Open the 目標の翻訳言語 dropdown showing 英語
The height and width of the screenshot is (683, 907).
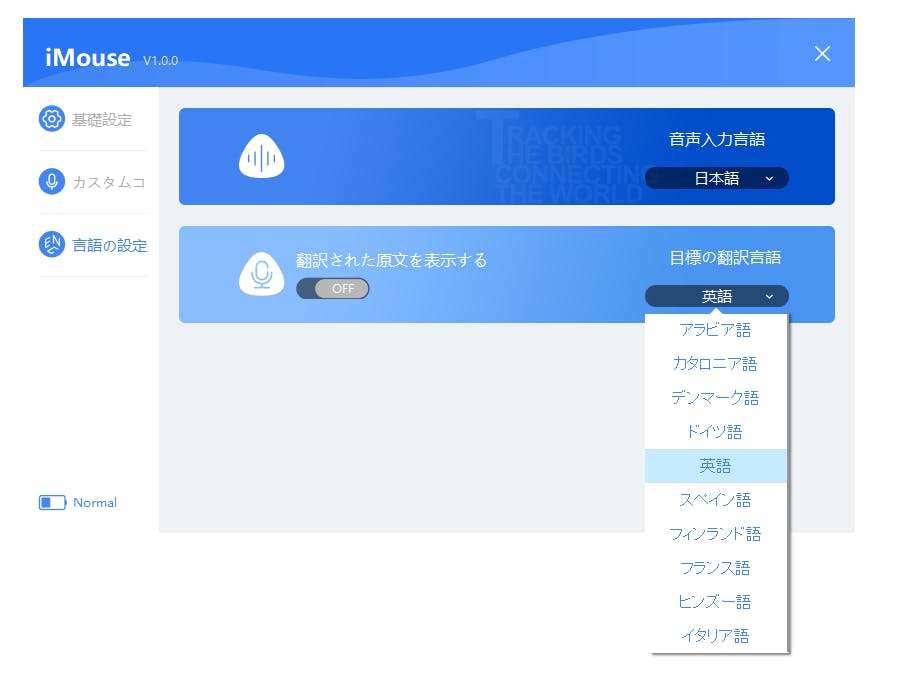coord(715,296)
